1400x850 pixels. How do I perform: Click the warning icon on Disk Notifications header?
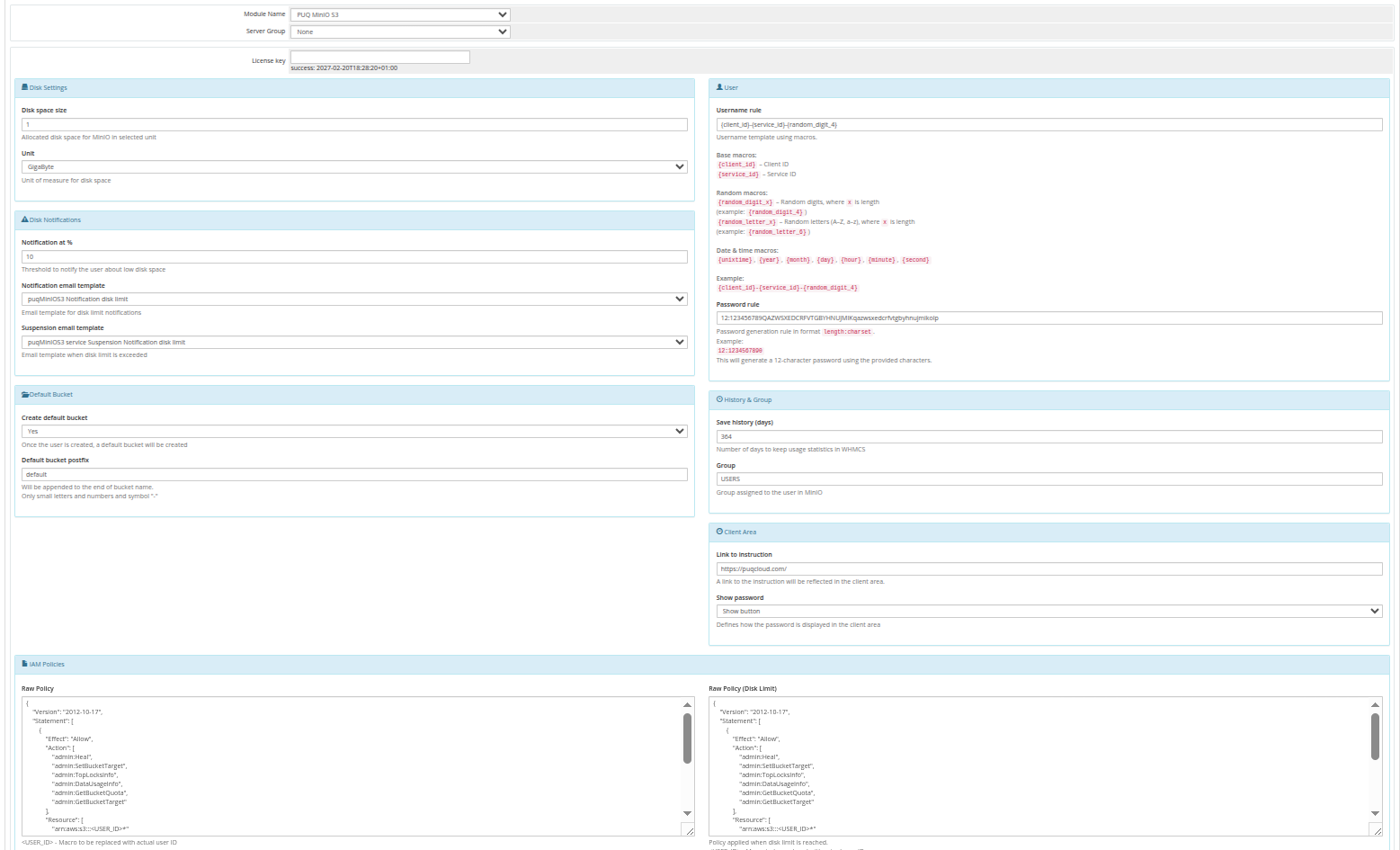(x=24, y=219)
